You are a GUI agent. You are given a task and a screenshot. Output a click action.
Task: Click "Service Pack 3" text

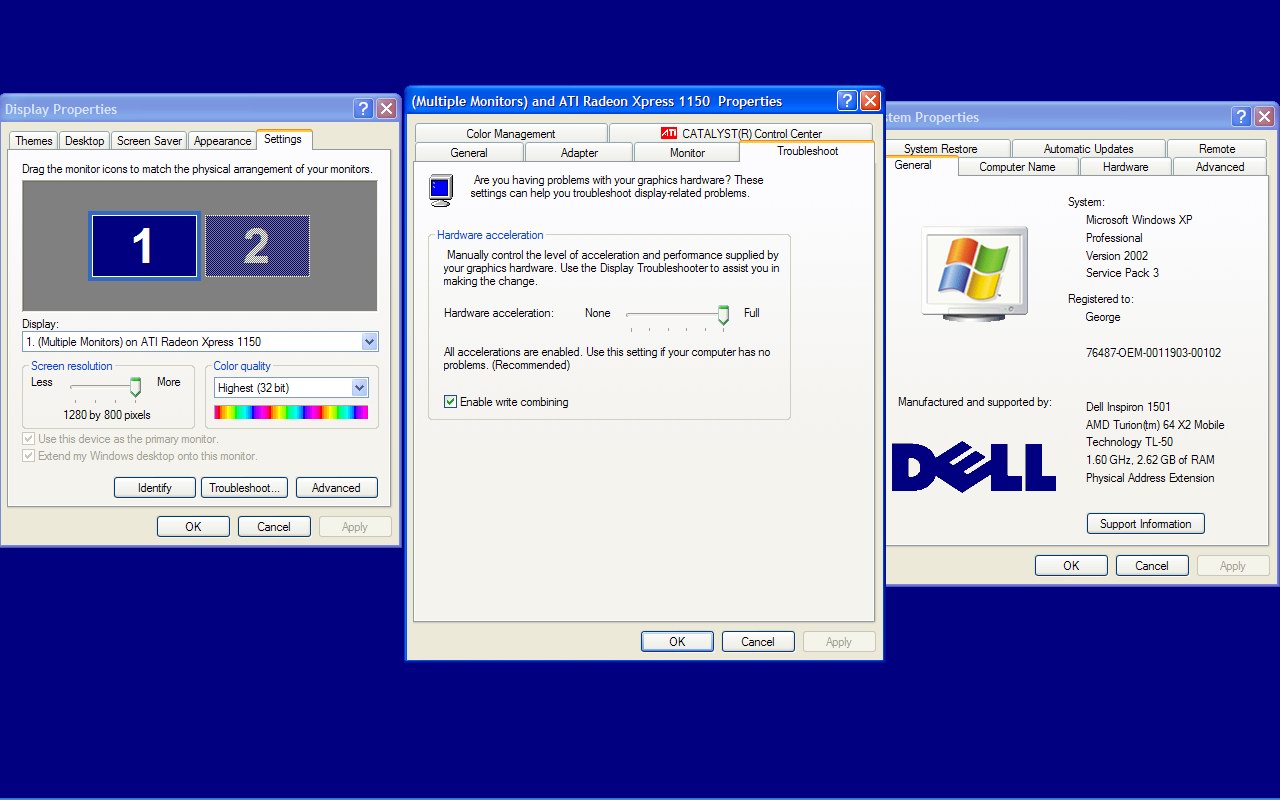[x=1122, y=273]
